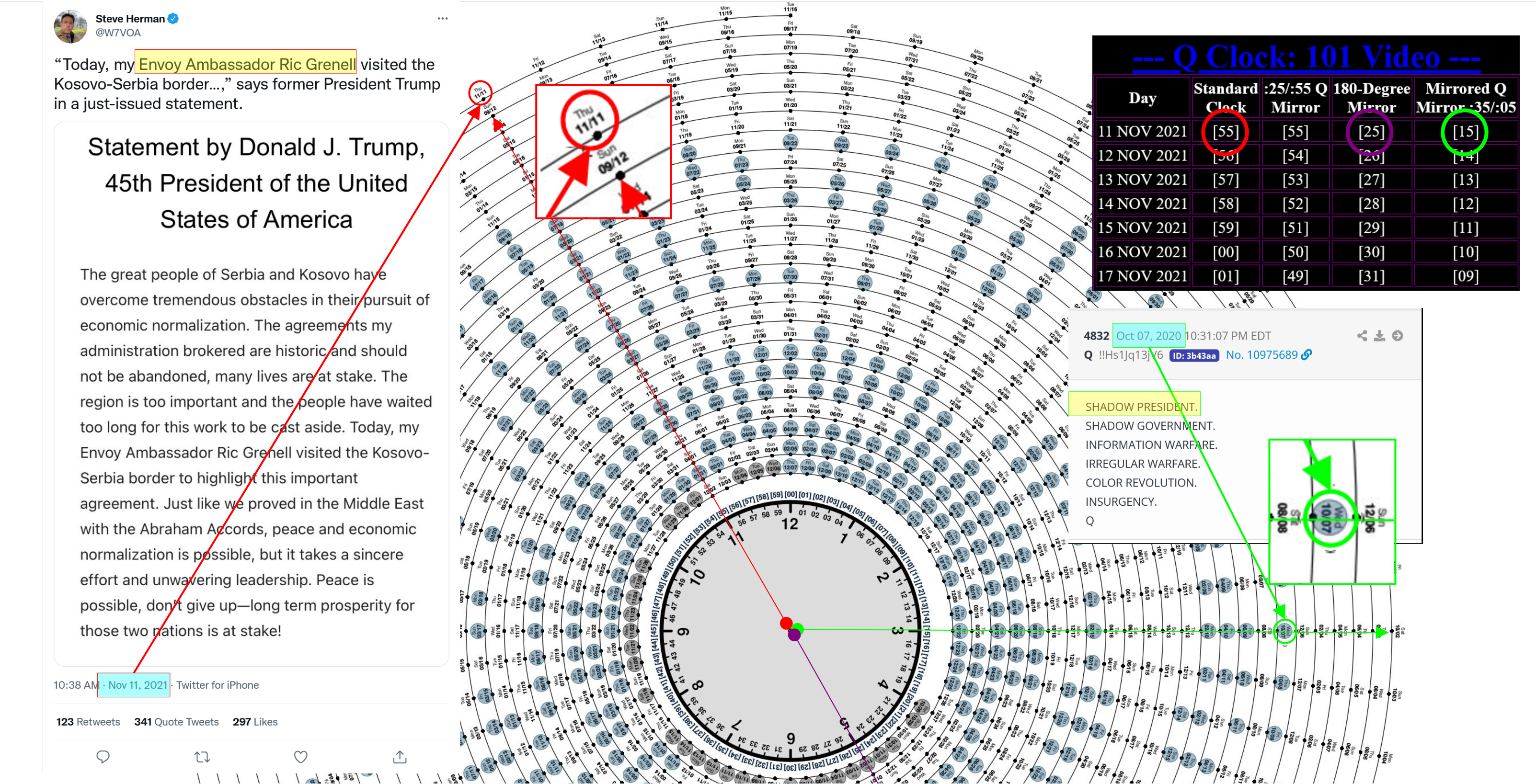This screenshot has width=1536, height=784.
Task: Click the 16 NOV 2021 table row label
Action: 1142,252
